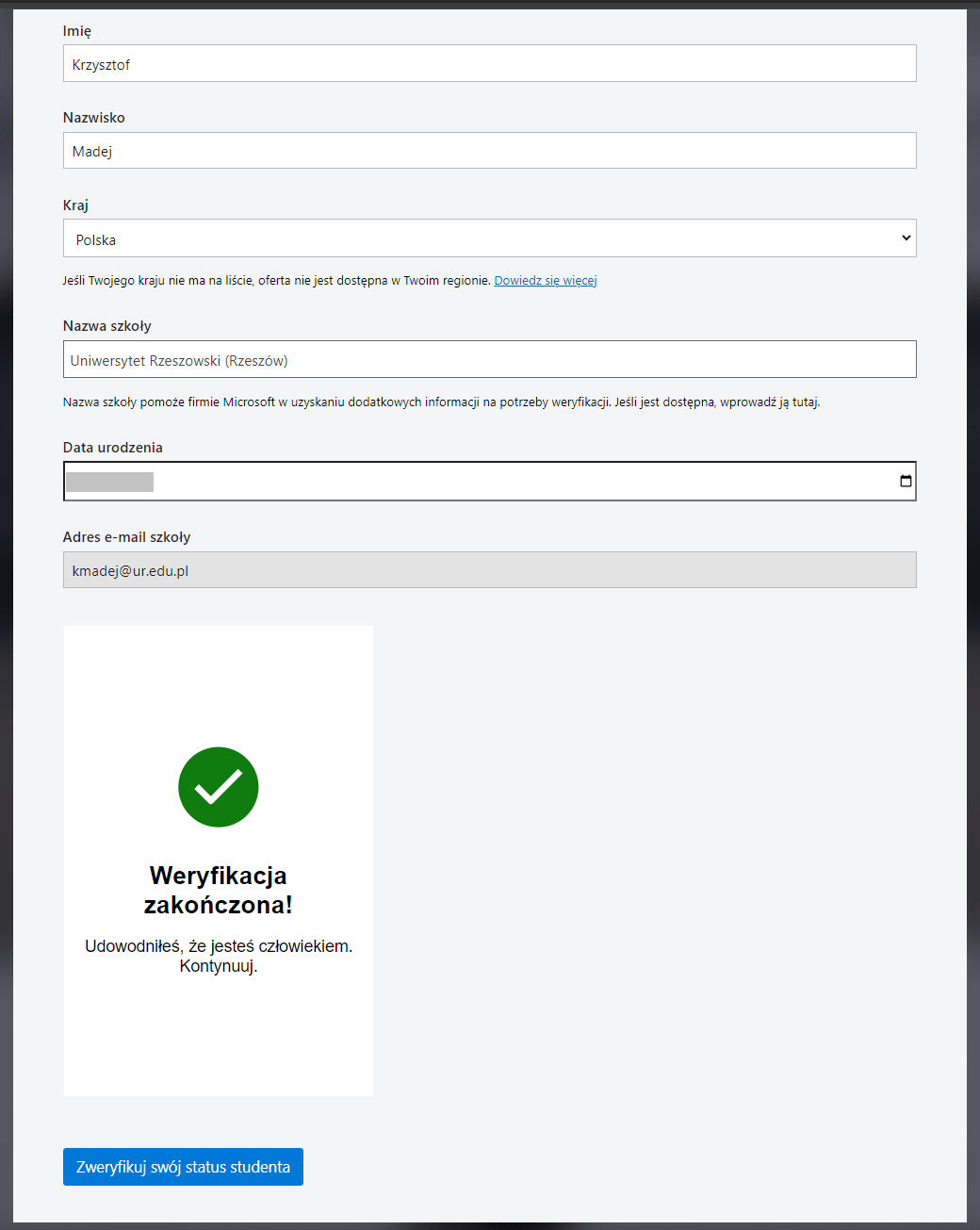Click the Data urodzenia label
The width and height of the screenshot is (980, 1230).
pos(112,448)
